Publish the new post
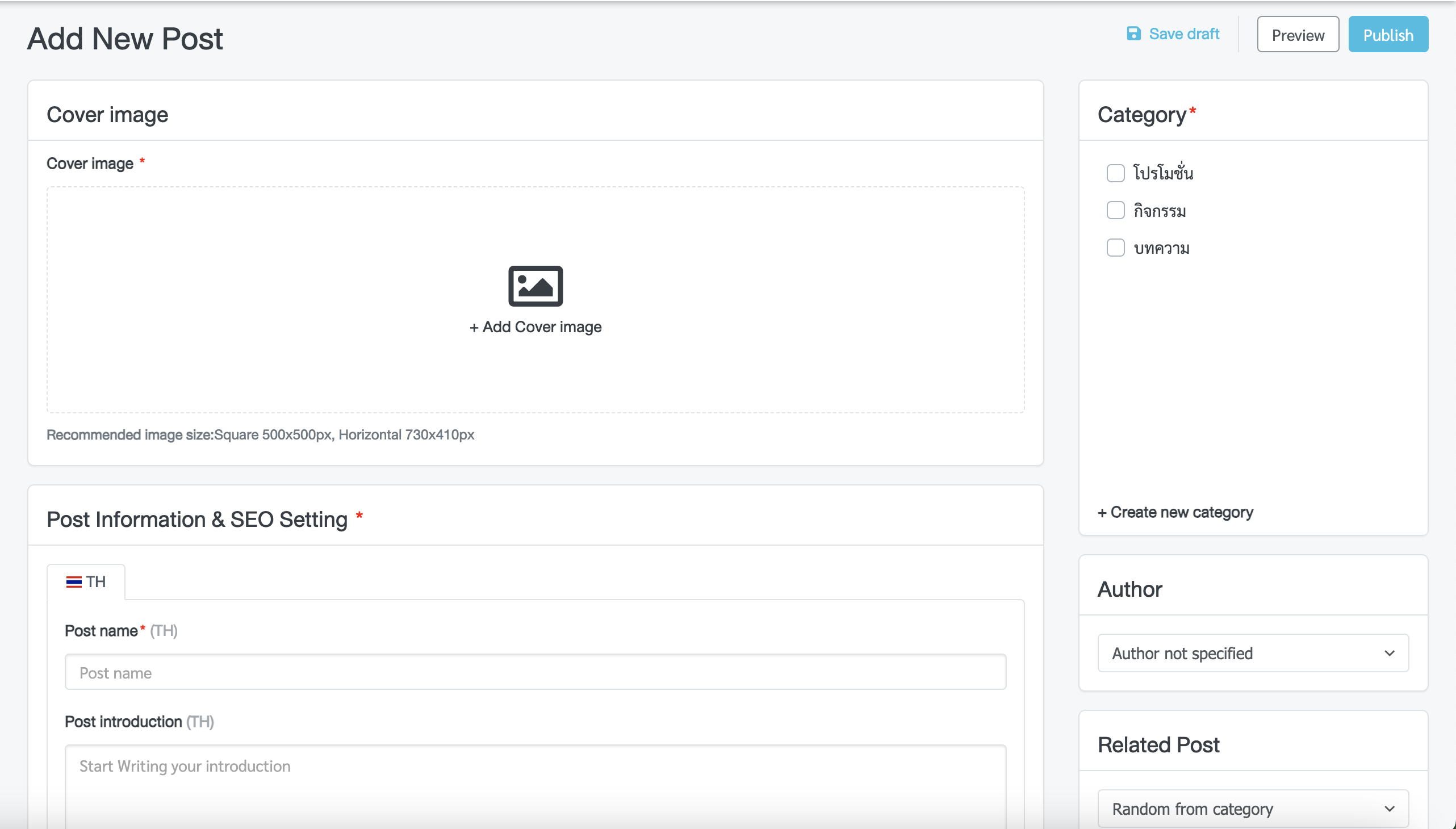 click(x=1388, y=35)
